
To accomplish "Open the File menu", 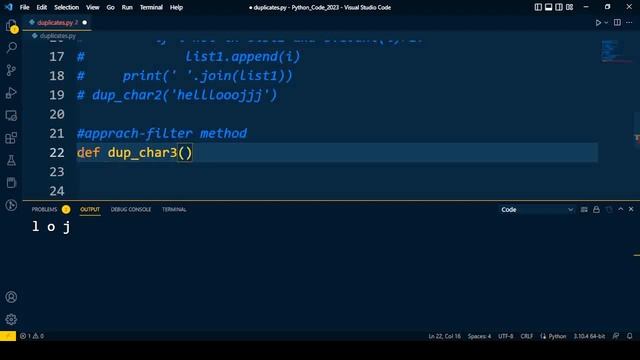I will (x=24, y=7).
